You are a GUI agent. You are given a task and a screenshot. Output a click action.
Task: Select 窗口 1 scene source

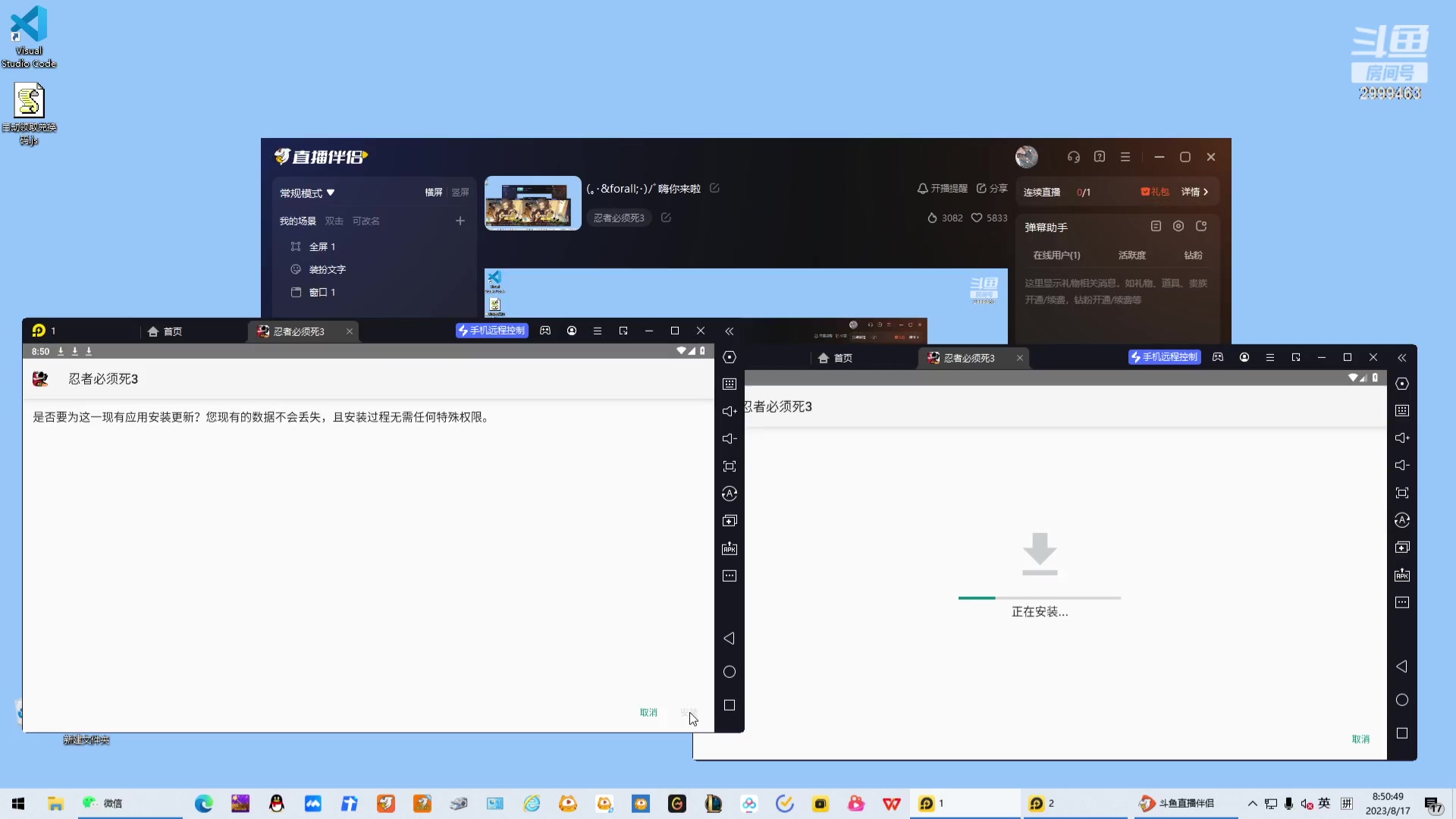click(x=322, y=292)
